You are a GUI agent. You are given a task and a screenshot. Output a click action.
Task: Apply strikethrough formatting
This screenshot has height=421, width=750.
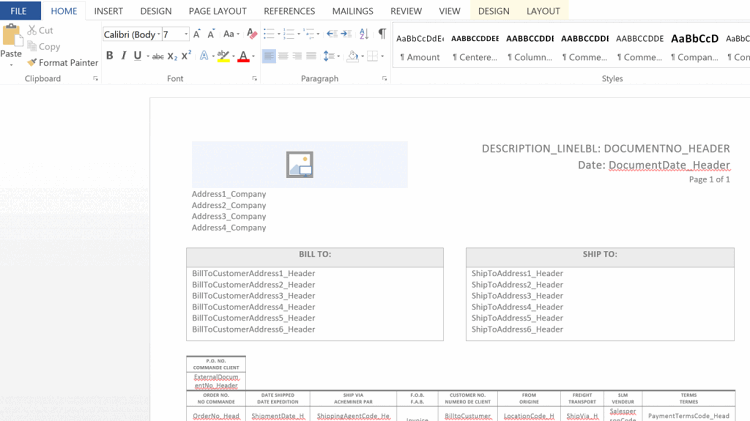point(157,57)
